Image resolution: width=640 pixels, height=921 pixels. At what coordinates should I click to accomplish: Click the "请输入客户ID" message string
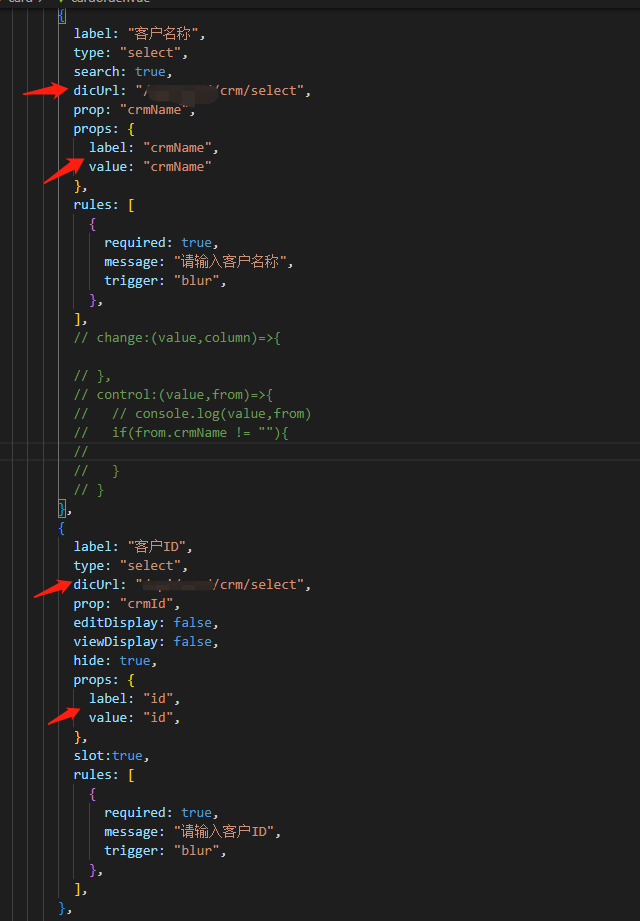tap(227, 832)
